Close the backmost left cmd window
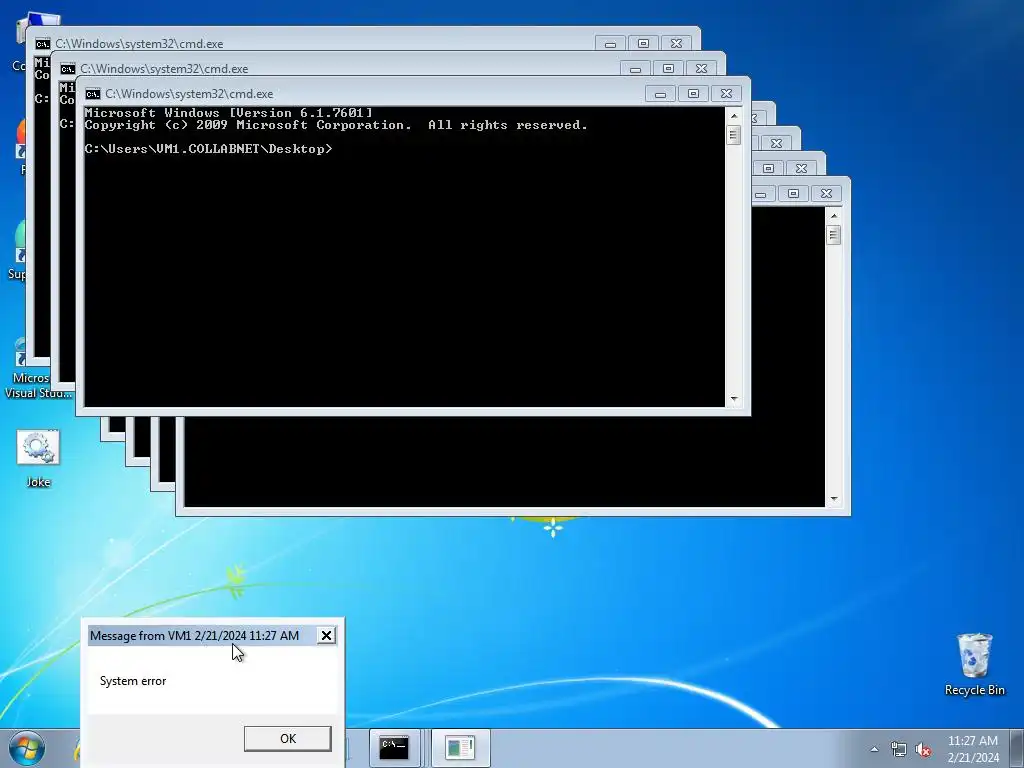 tap(676, 44)
